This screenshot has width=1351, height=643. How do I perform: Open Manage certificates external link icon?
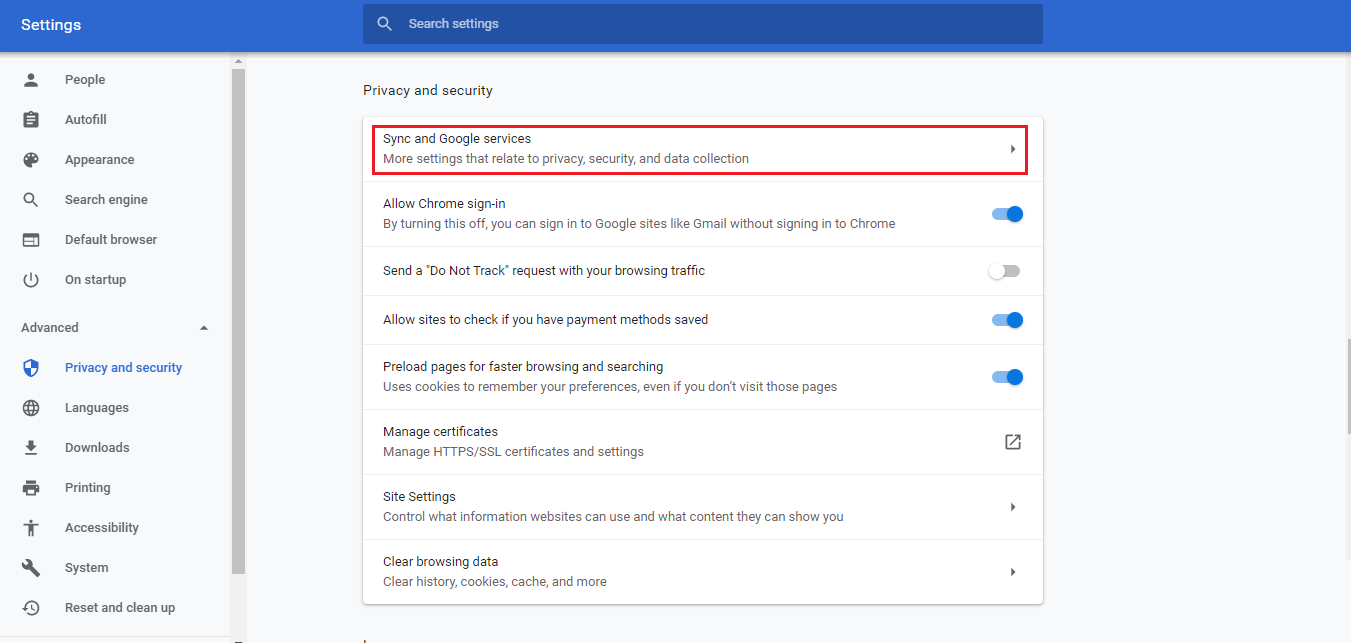pyautogui.click(x=1012, y=442)
